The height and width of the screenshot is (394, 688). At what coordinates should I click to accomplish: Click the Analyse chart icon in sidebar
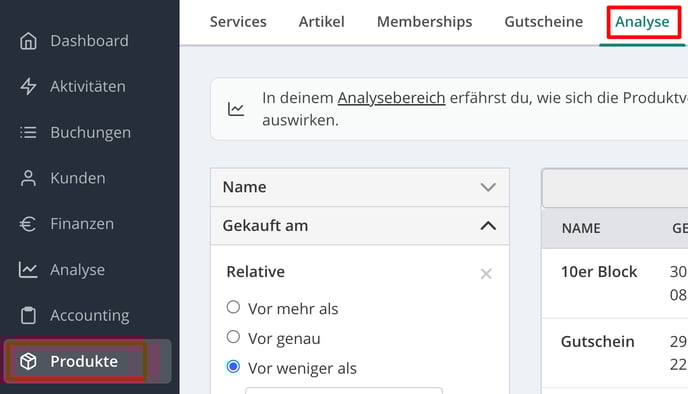tap(28, 269)
